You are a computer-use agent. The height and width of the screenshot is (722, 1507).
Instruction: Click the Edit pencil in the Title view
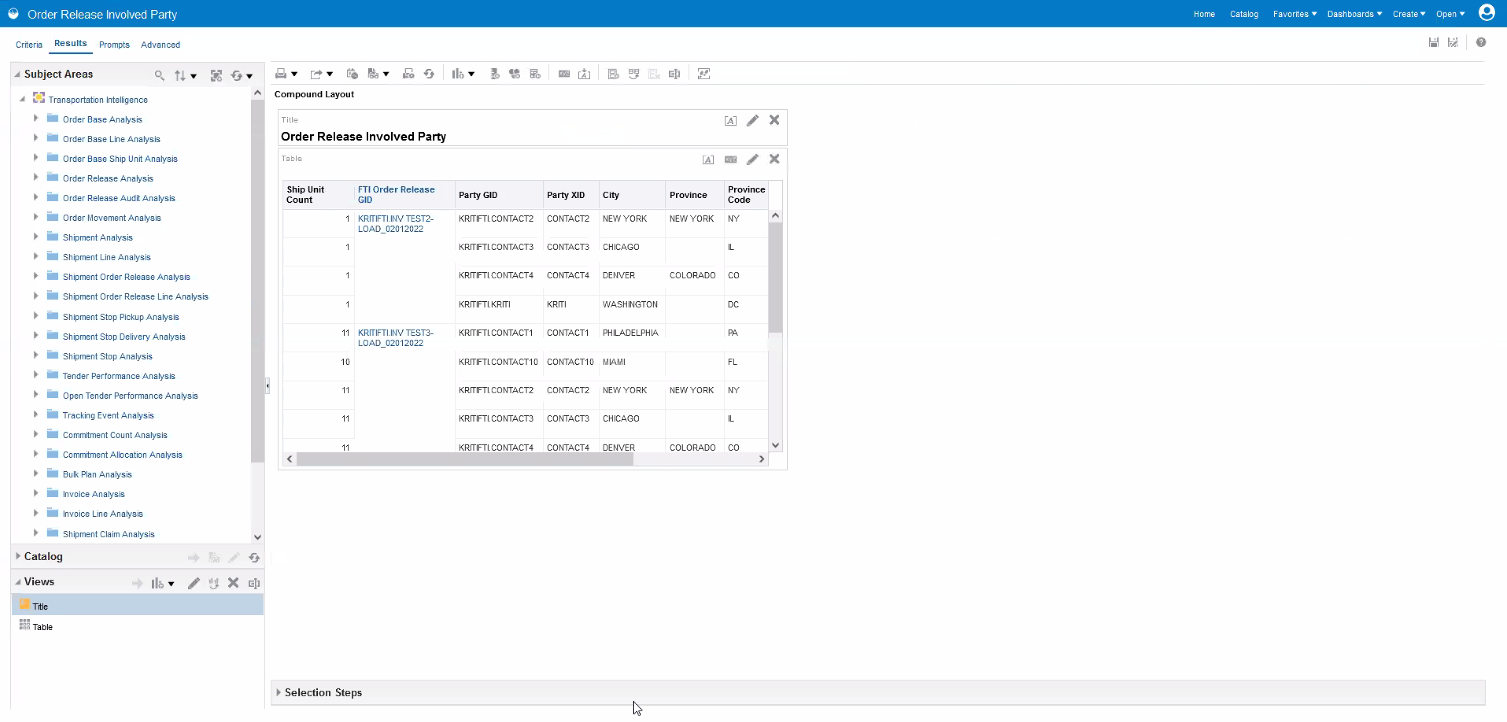point(752,120)
